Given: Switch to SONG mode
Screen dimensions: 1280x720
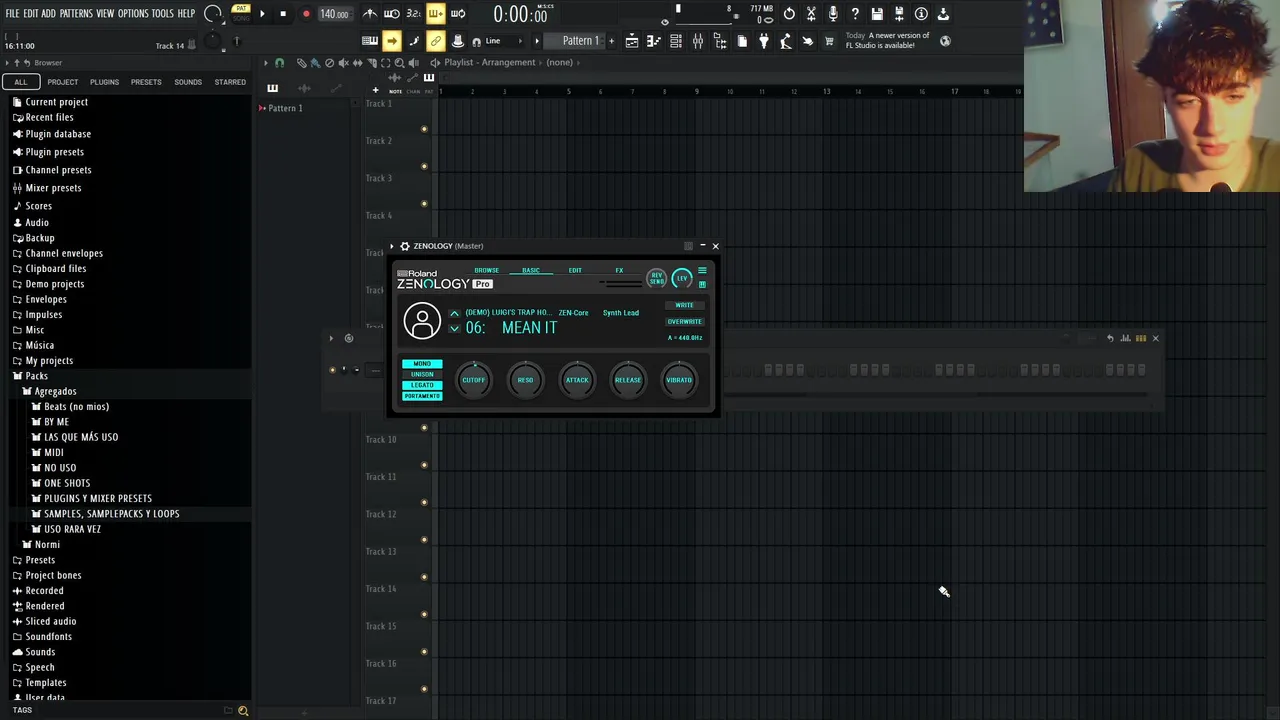Looking at the screenshot, I should pos(241,18).
